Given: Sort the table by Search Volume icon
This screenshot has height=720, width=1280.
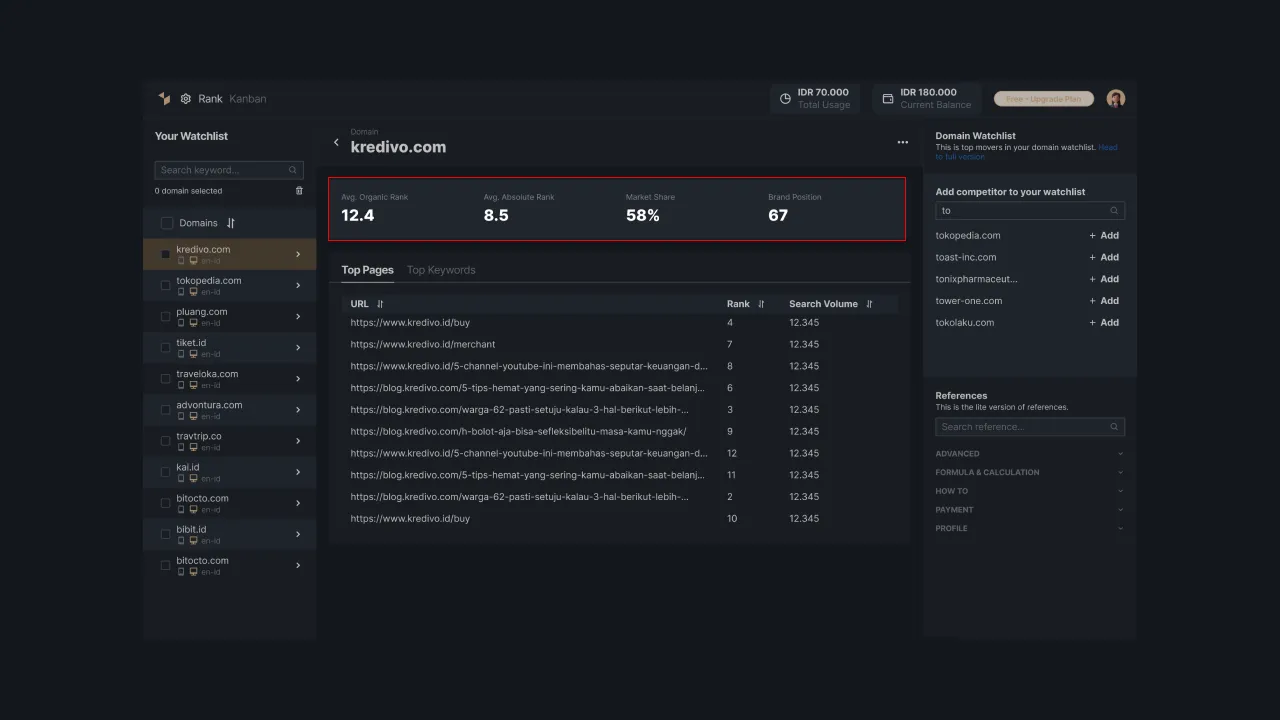Looking at the screenshot, I should click(869, 304).
